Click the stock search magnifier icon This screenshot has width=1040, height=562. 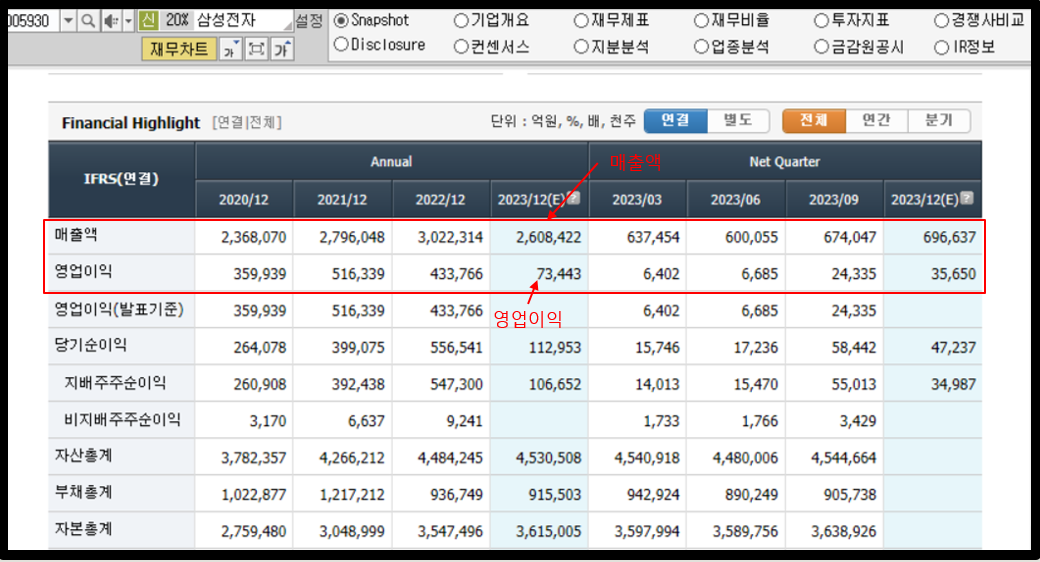pyautogui.click(x=88, y=21)
